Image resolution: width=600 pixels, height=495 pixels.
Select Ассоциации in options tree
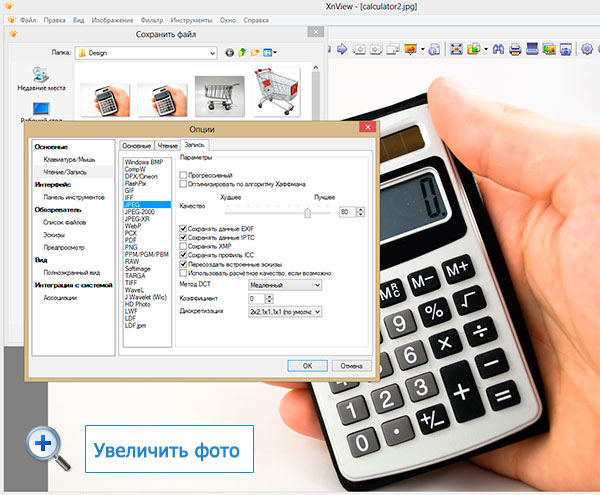click(x=60, y=298)
